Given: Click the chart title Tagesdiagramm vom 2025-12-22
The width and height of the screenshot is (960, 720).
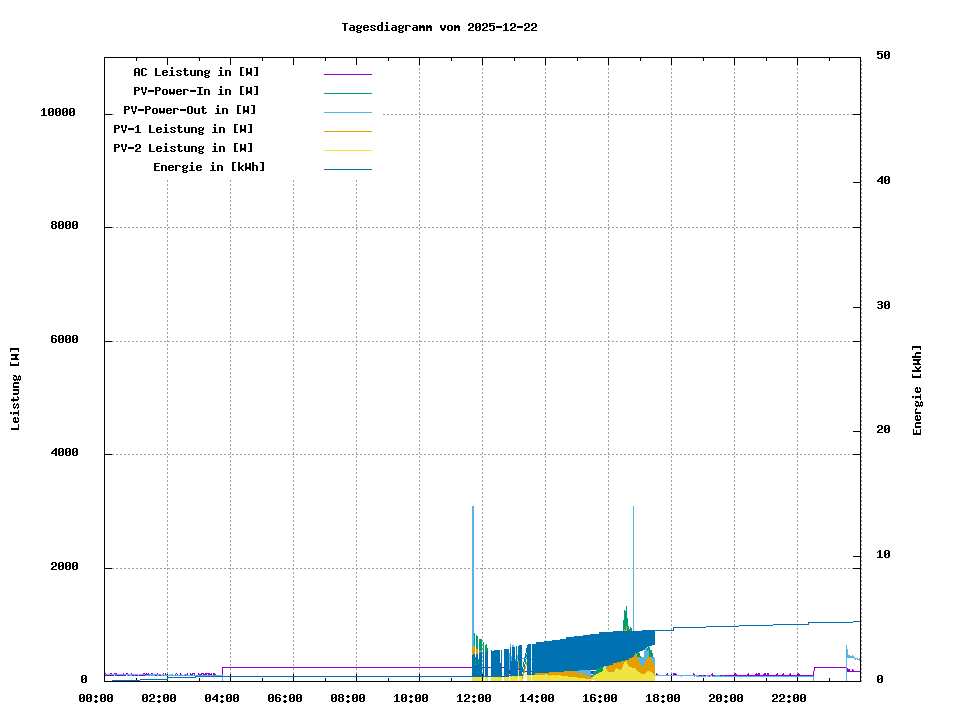Looking at the screenshot, I should tap(439, 27).
